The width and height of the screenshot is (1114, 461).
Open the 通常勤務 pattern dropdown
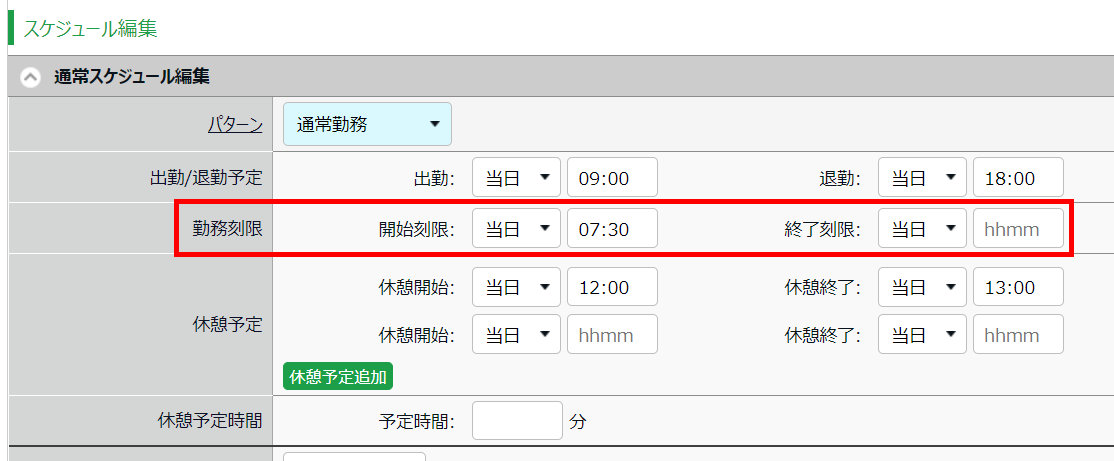coord(367,124)
